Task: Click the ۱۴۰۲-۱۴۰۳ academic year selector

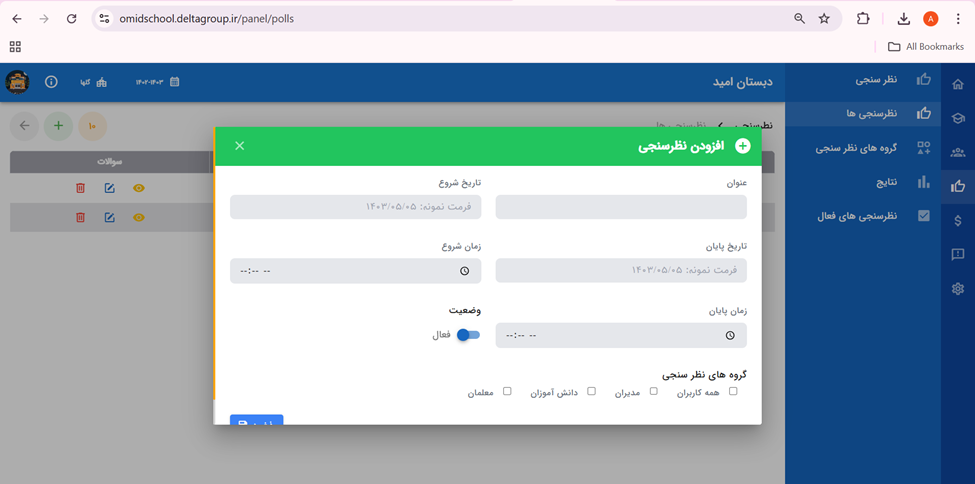Action: pos(149,82)
